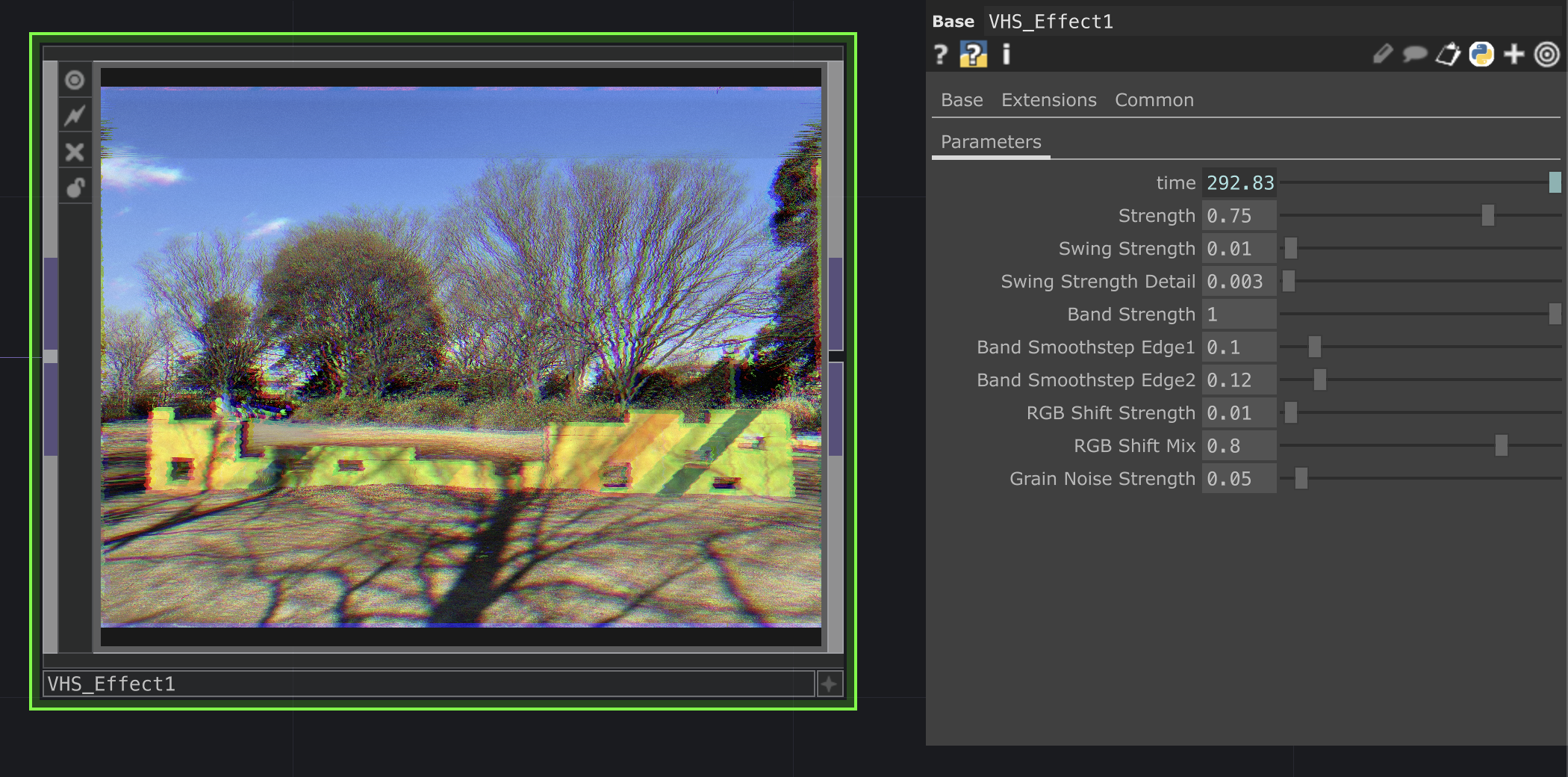Click the plus icon to add parameter

(x=1514, y=54)
